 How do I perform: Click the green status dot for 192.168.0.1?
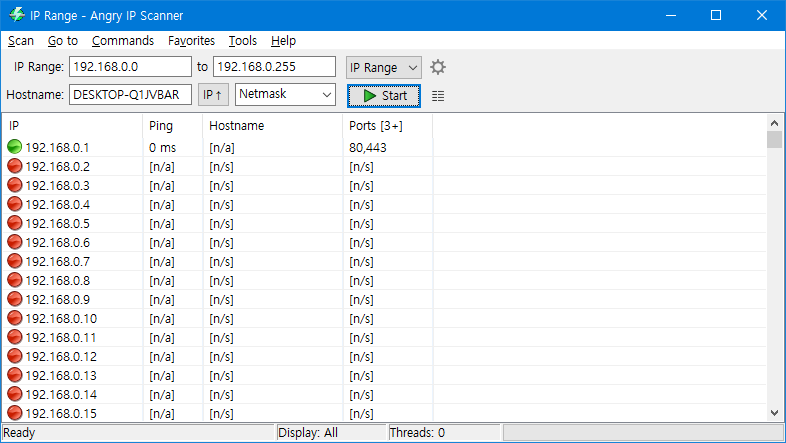15,147
